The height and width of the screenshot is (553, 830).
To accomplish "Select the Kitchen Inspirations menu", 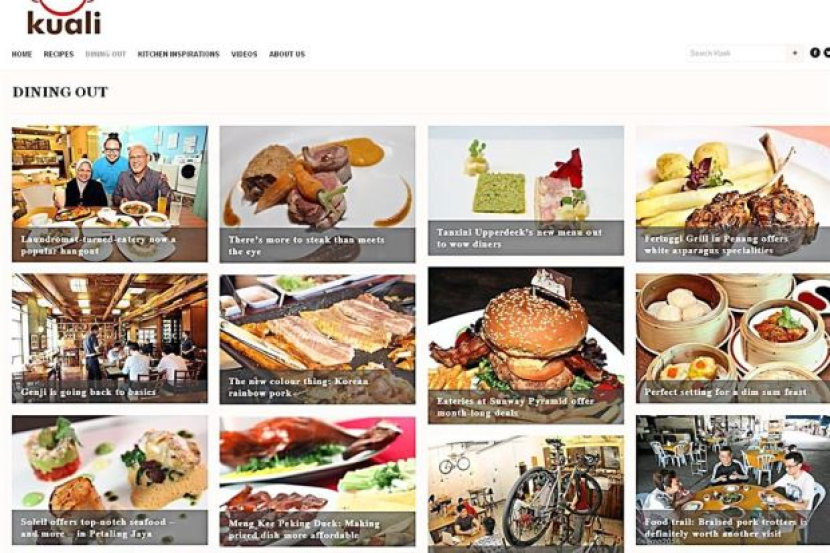I will tap(178, 54).
